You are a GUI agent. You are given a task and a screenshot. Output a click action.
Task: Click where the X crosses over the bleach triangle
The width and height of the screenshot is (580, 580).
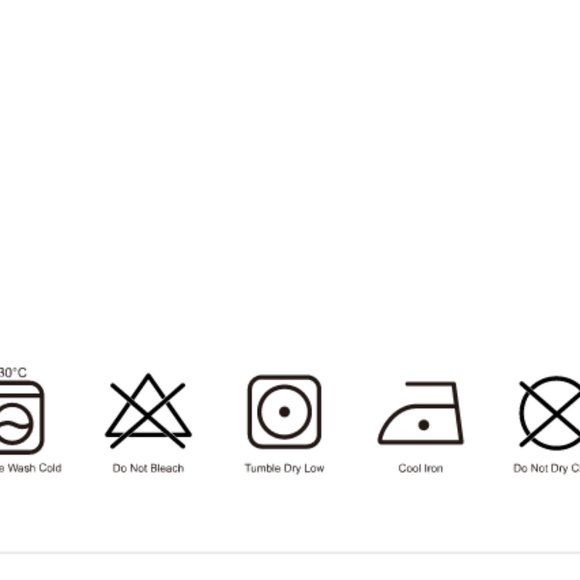148,416
